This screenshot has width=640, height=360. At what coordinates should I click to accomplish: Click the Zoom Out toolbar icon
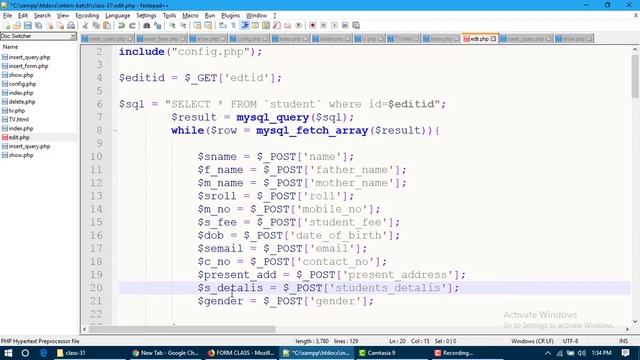183,26
